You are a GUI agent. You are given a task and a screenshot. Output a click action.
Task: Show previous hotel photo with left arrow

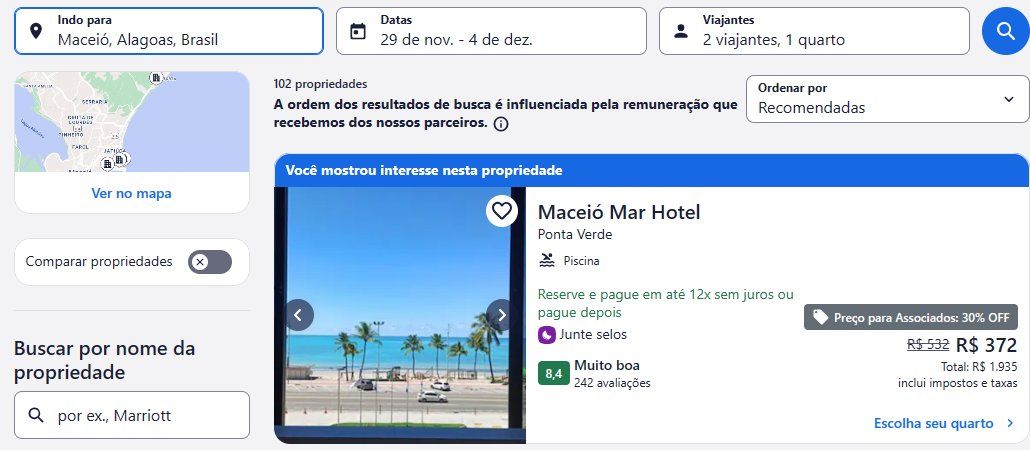click(x=298, y=315)
